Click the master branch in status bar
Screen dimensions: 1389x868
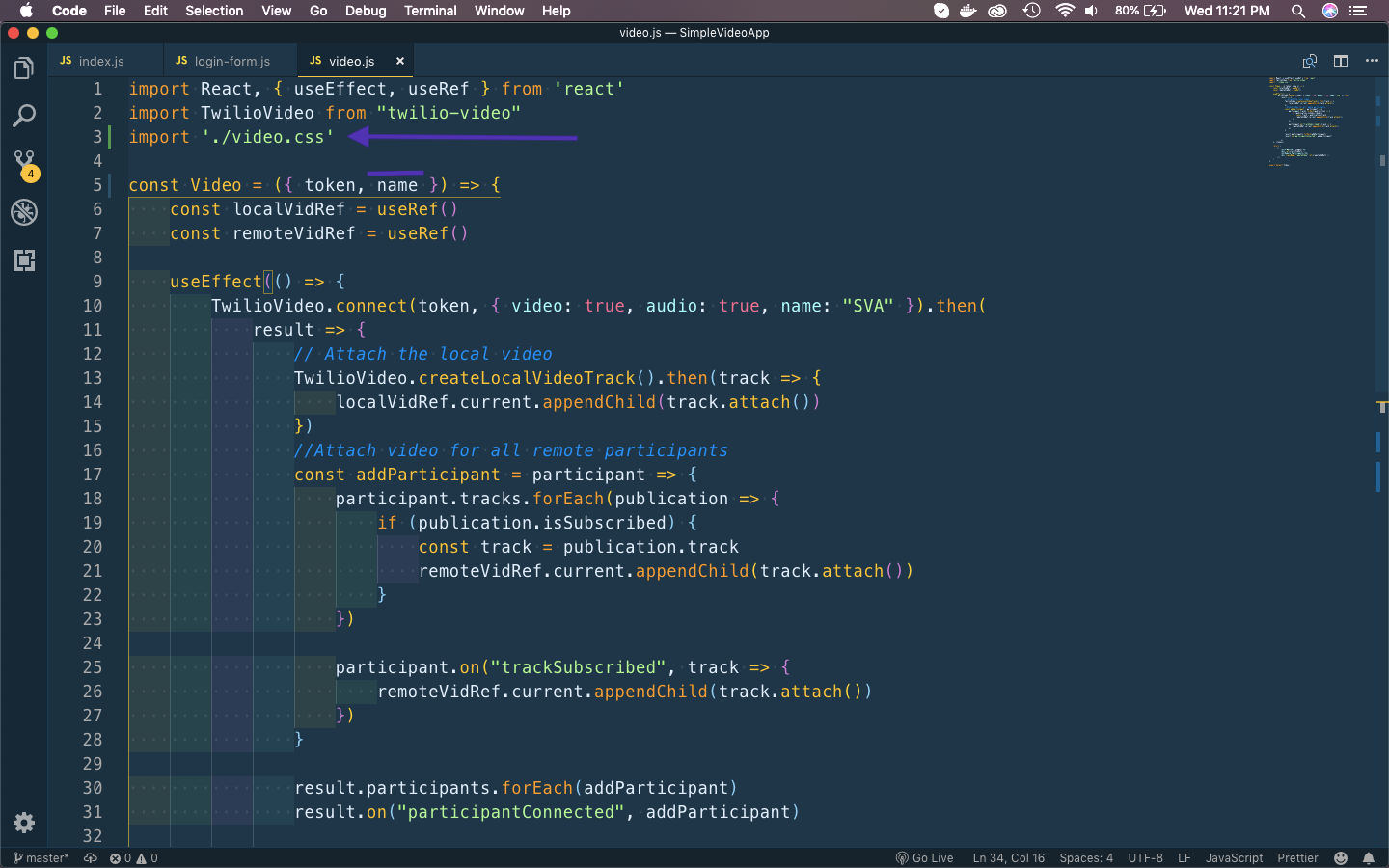click(41, 858)
